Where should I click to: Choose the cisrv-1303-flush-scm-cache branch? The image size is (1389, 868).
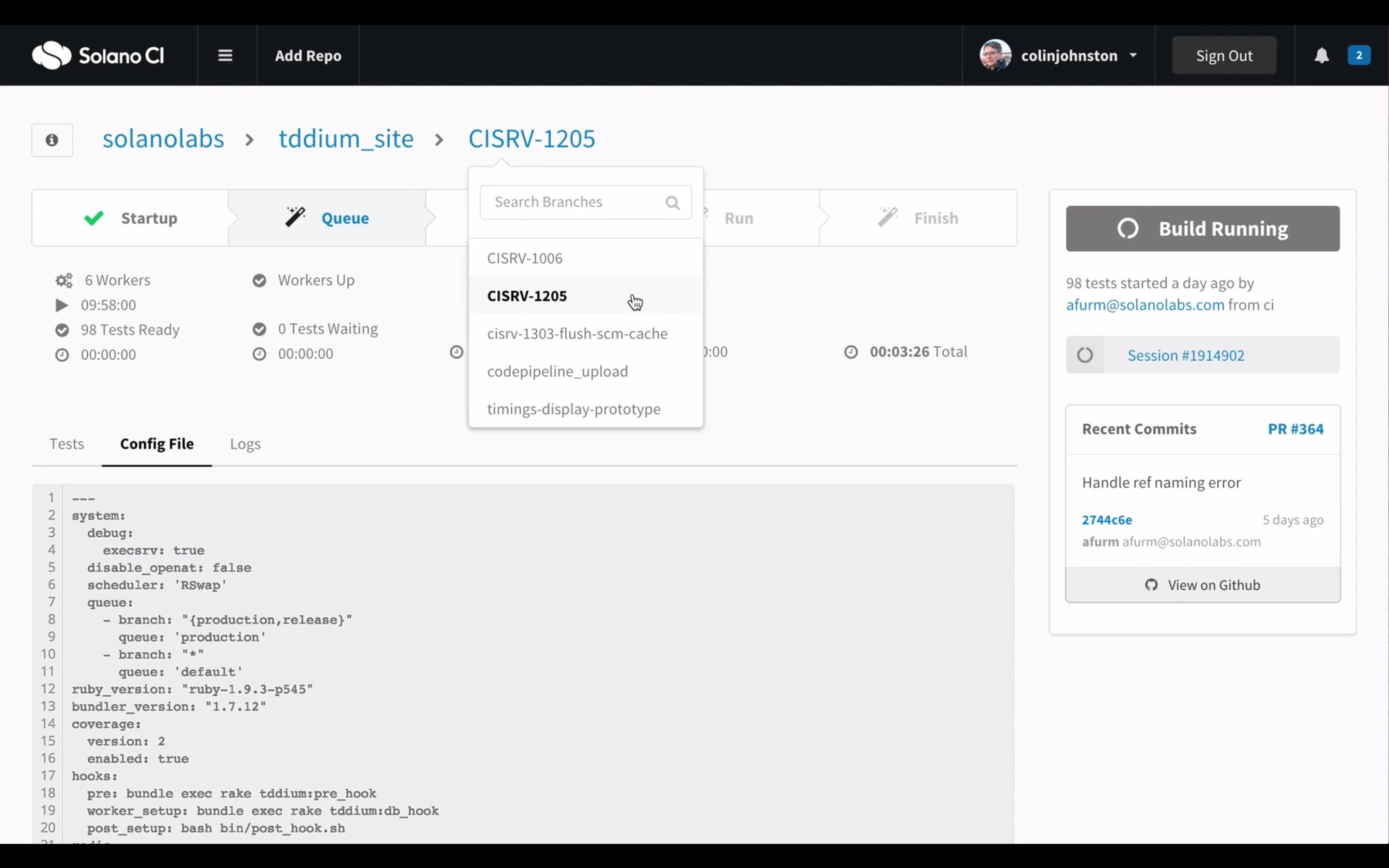tap(577, 334)
